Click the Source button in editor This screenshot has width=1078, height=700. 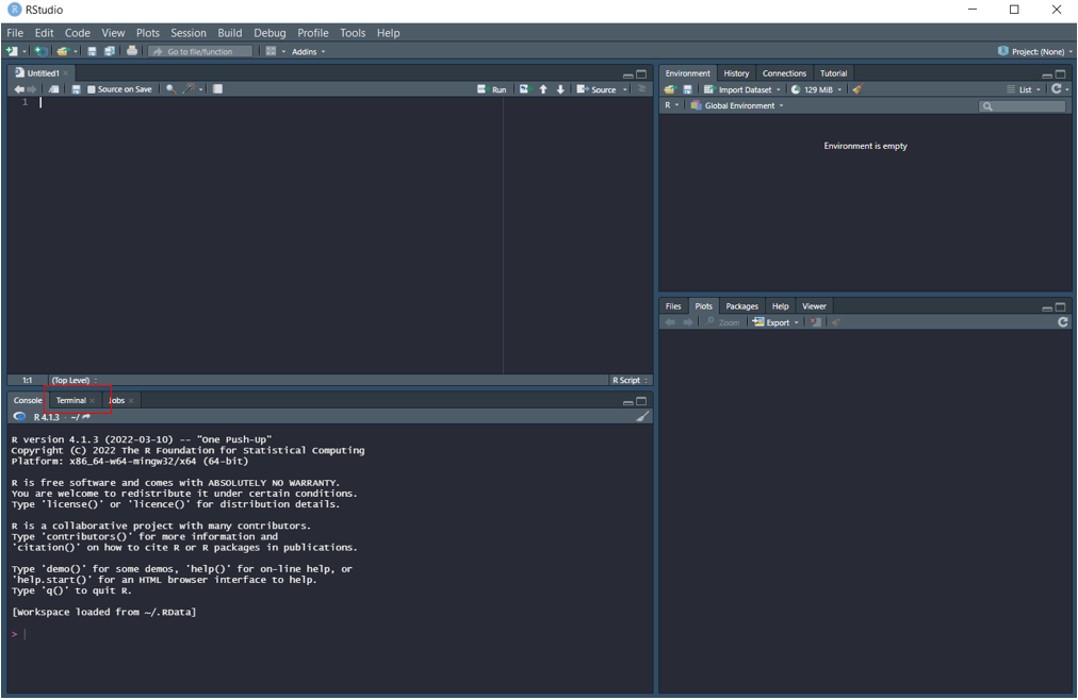click(597, 89)
